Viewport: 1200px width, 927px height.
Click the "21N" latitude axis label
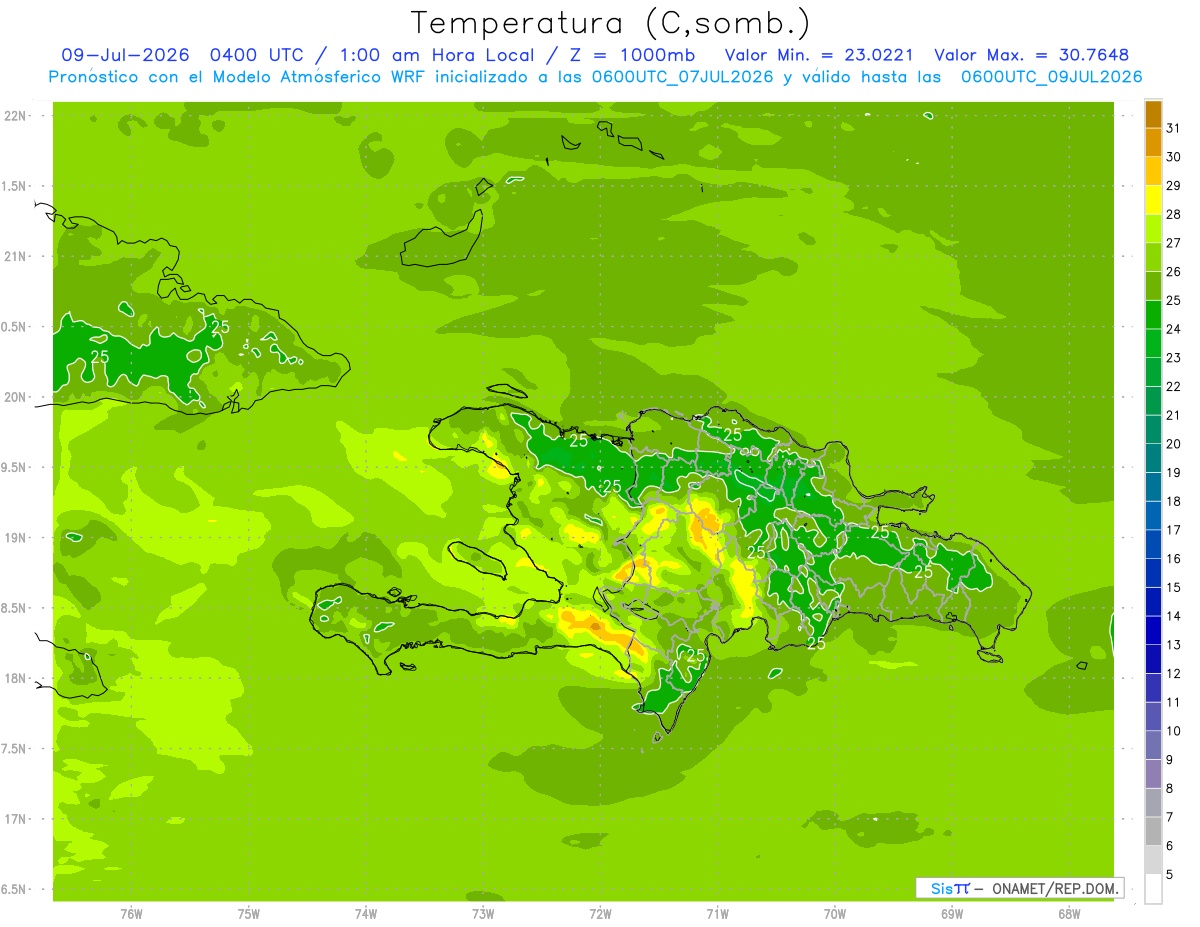(x=16, y=257)
